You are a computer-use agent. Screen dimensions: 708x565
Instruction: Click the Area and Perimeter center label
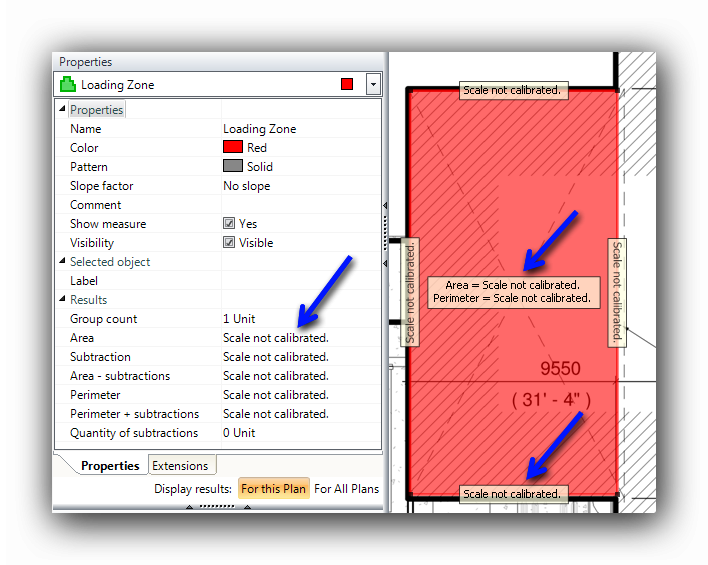(513, 292)
